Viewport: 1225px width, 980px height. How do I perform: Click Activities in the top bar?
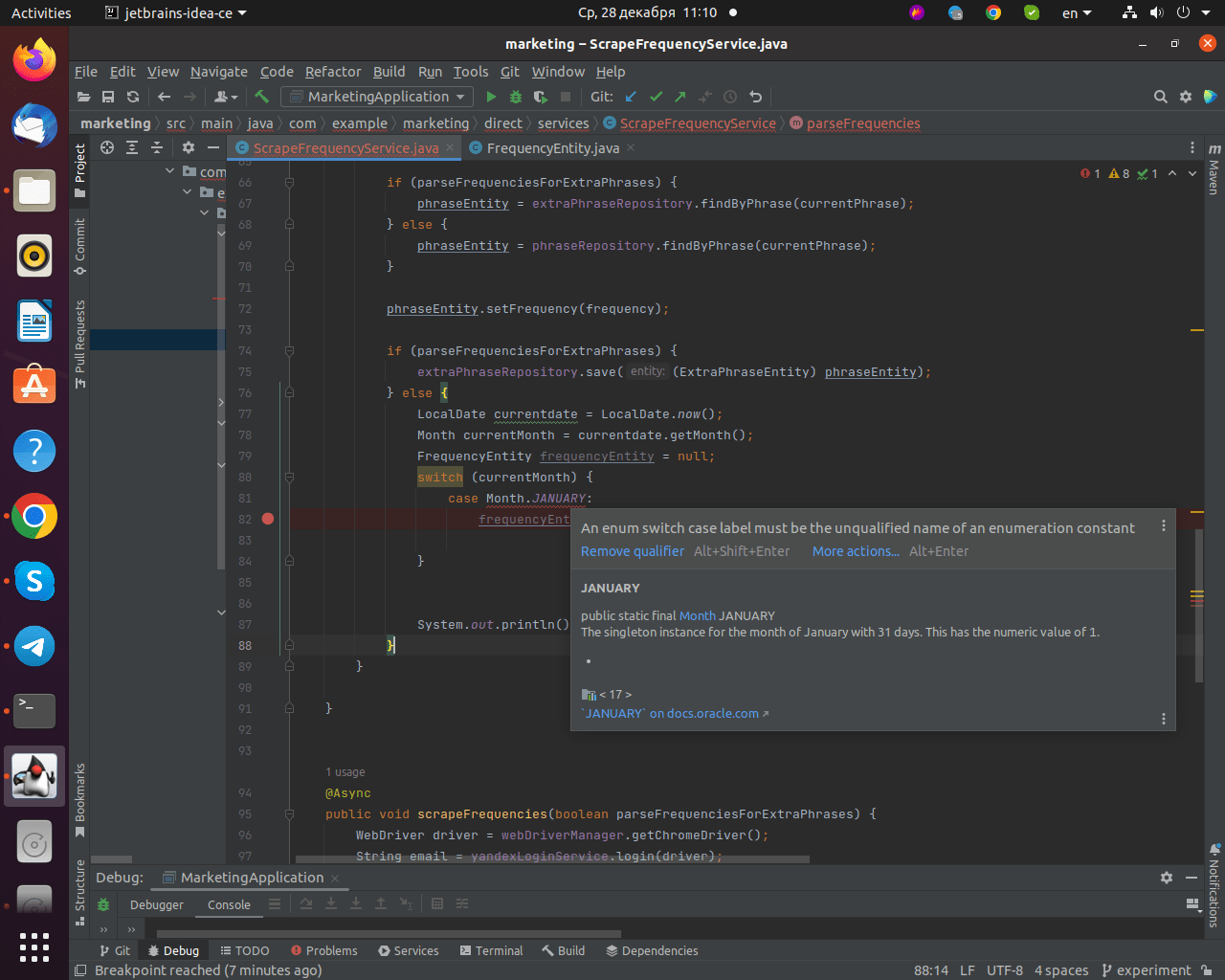point(41,12)
